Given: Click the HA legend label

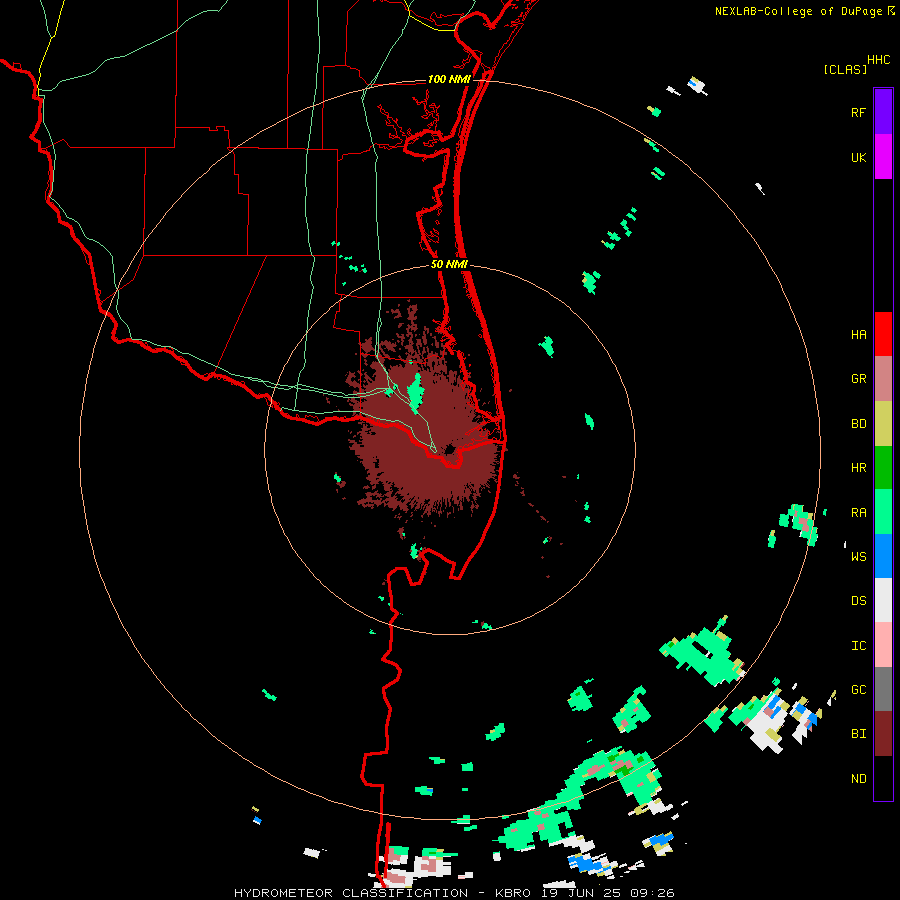Looking at the screenshot, I should coord(858,334).
